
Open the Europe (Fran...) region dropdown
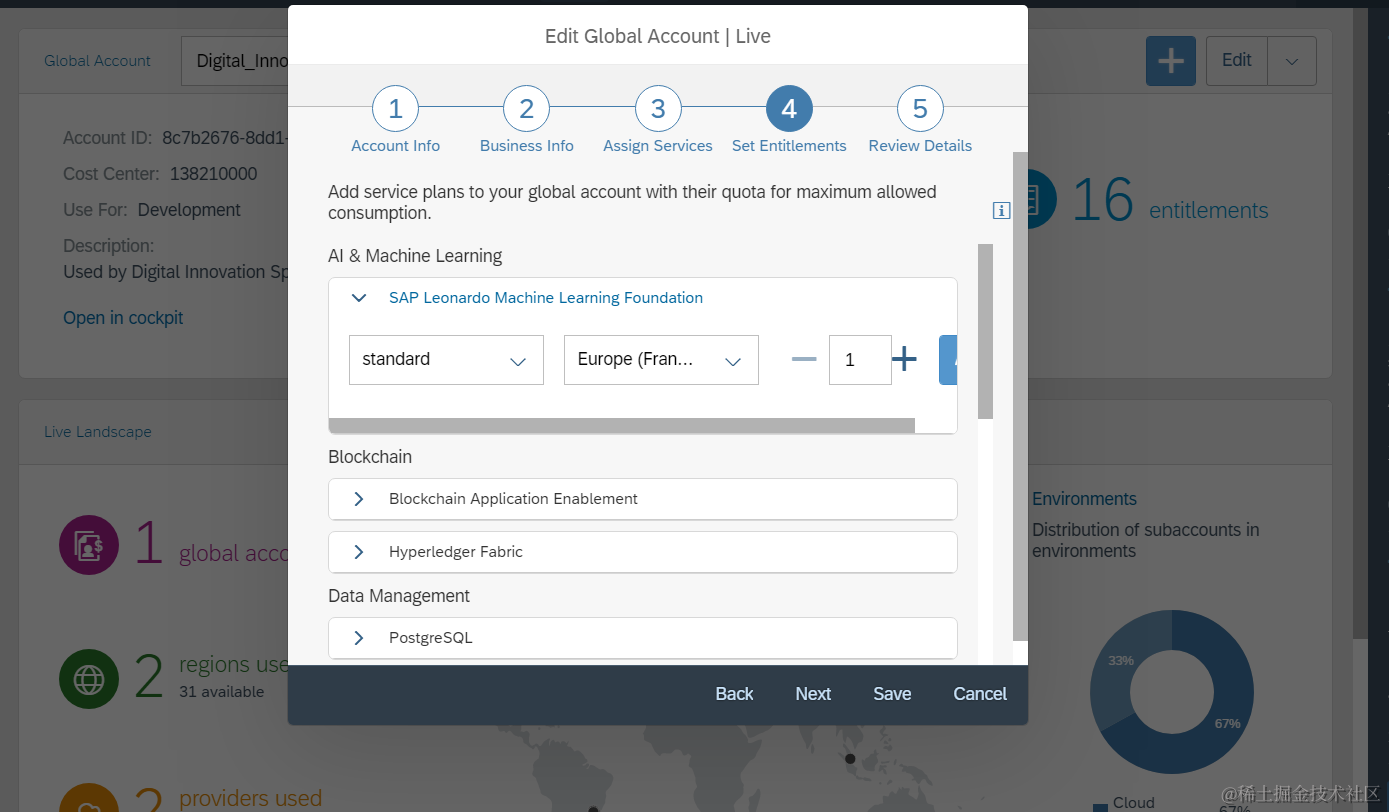[x=661, y=360]
